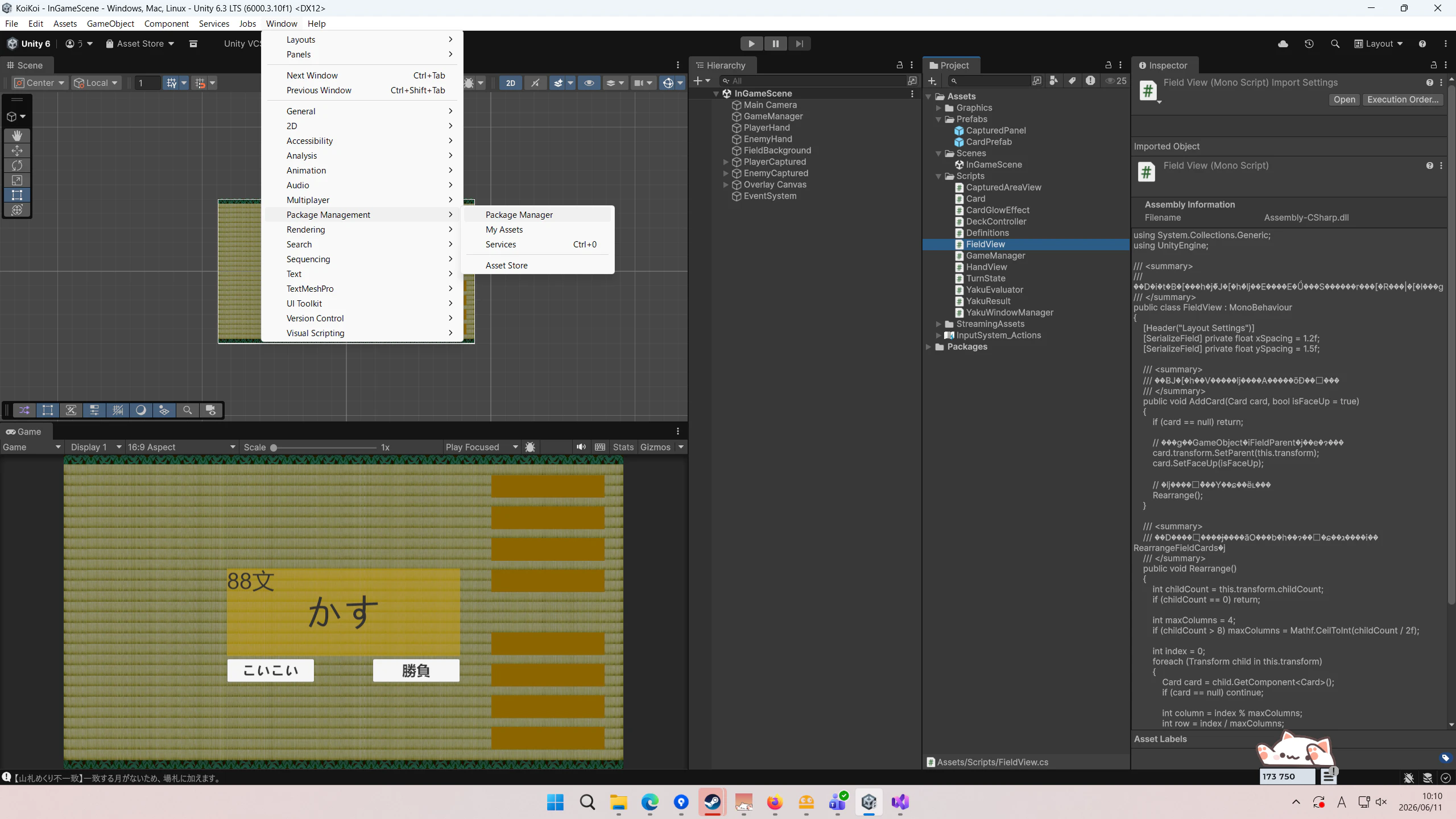The image size is (1456, 819).
Task: Open the Rendering submenu
Action: coord(362,229)
